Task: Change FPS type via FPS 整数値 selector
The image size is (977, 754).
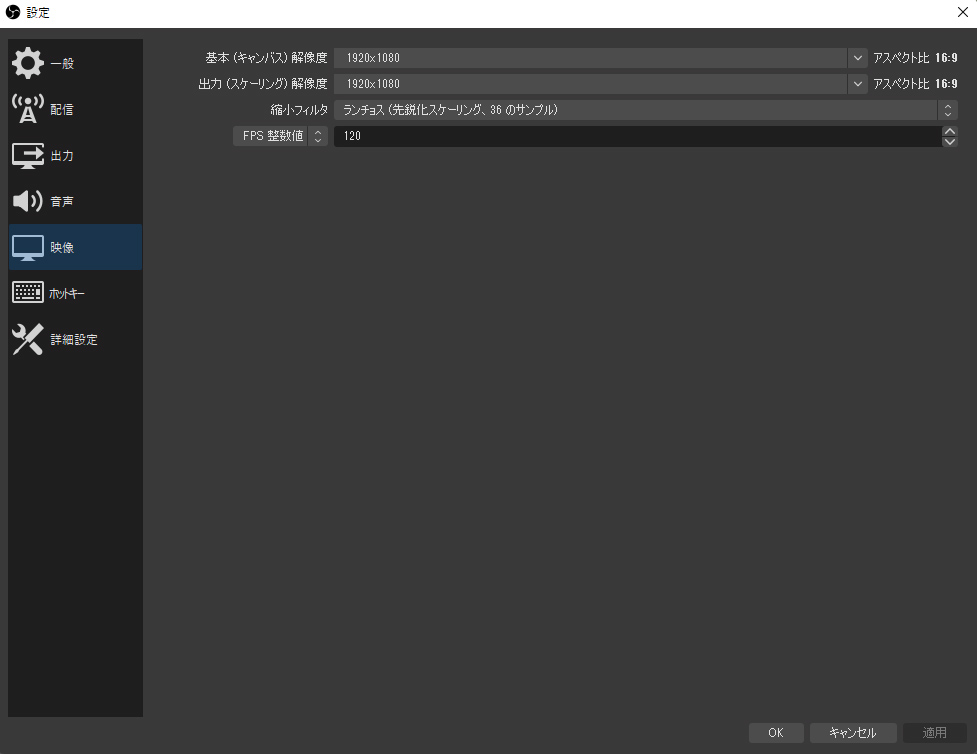Action: pos(280,136)
